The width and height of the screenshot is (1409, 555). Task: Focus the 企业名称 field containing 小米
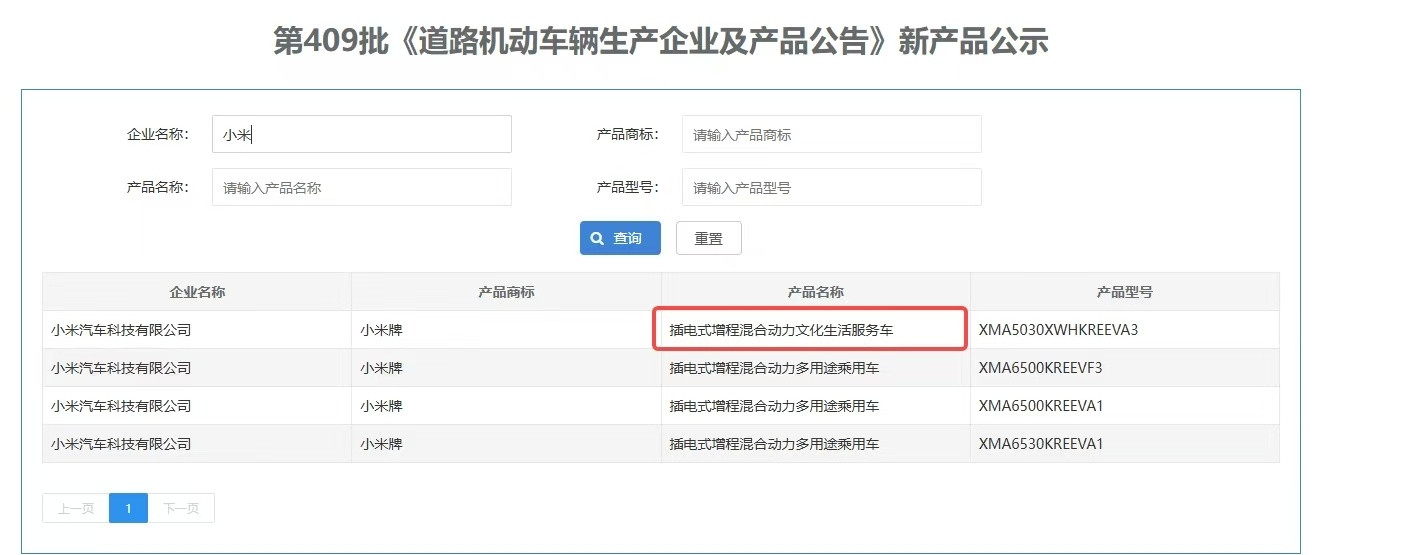click(362, 134)
